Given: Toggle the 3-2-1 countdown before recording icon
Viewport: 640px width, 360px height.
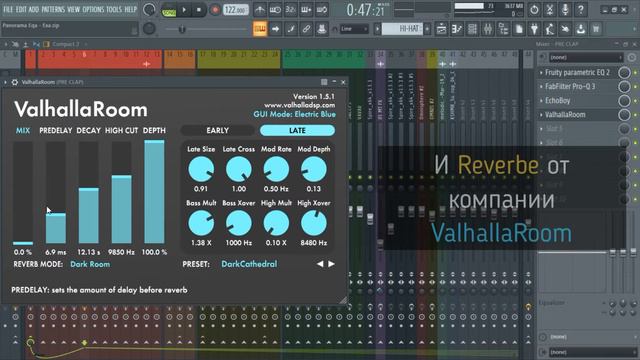Looking at the screenshot, I should 290,10.
